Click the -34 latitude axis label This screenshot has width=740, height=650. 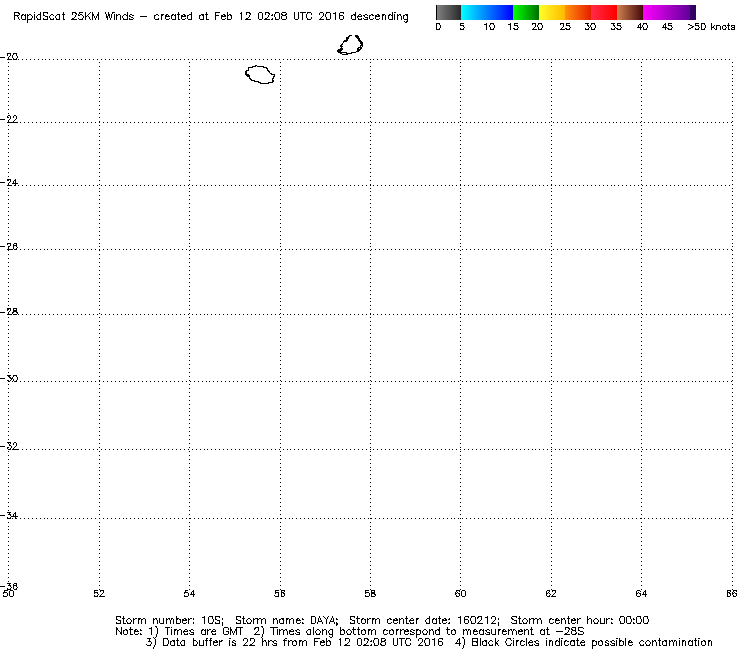pos(9,515)
